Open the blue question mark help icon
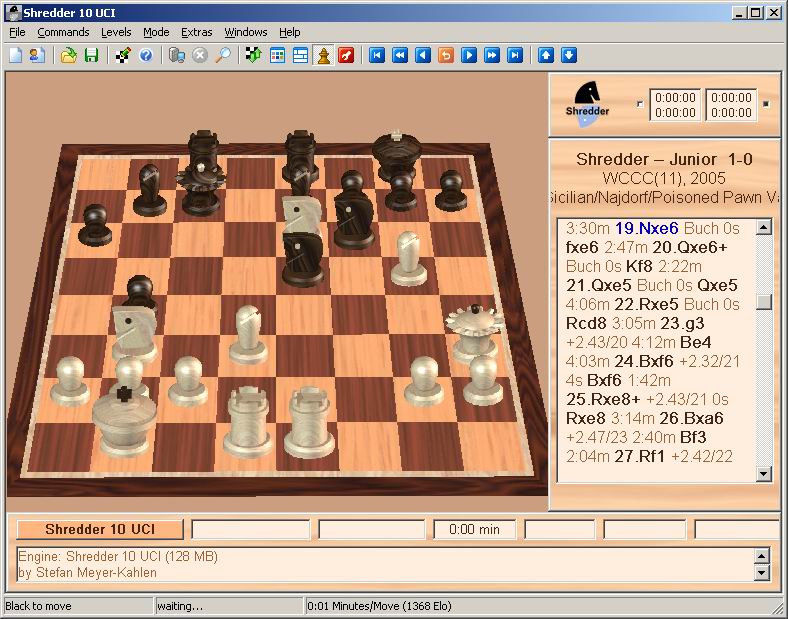Viewport: 788px width, 619px height. [146, 55]
